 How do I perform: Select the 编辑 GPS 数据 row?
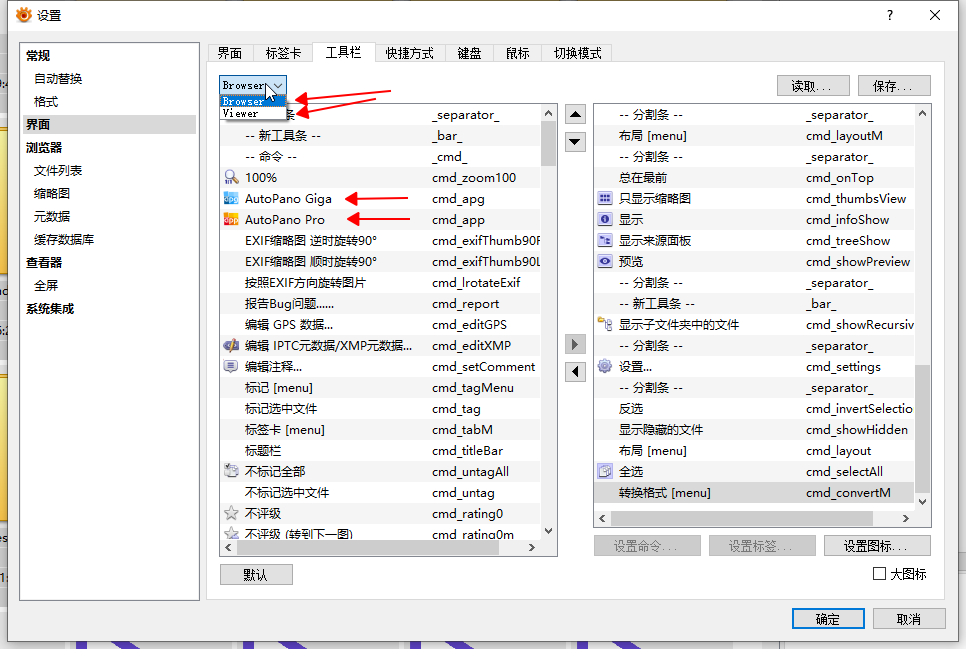(x=381, y=324)
